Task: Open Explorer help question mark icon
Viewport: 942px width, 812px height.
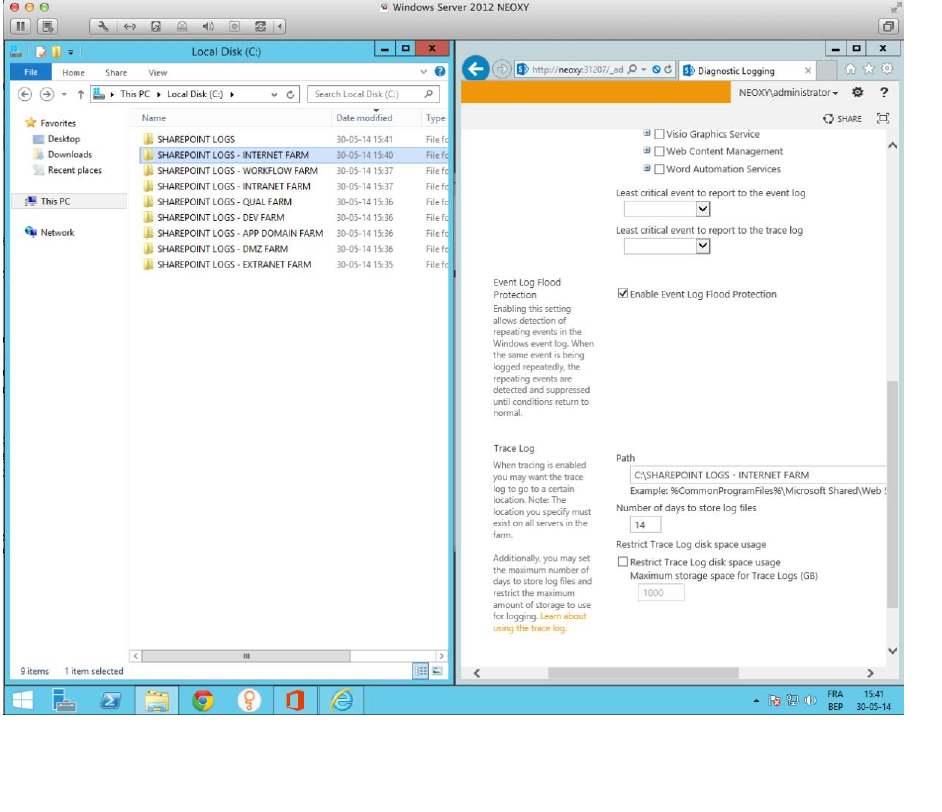Action: [440, 71]
